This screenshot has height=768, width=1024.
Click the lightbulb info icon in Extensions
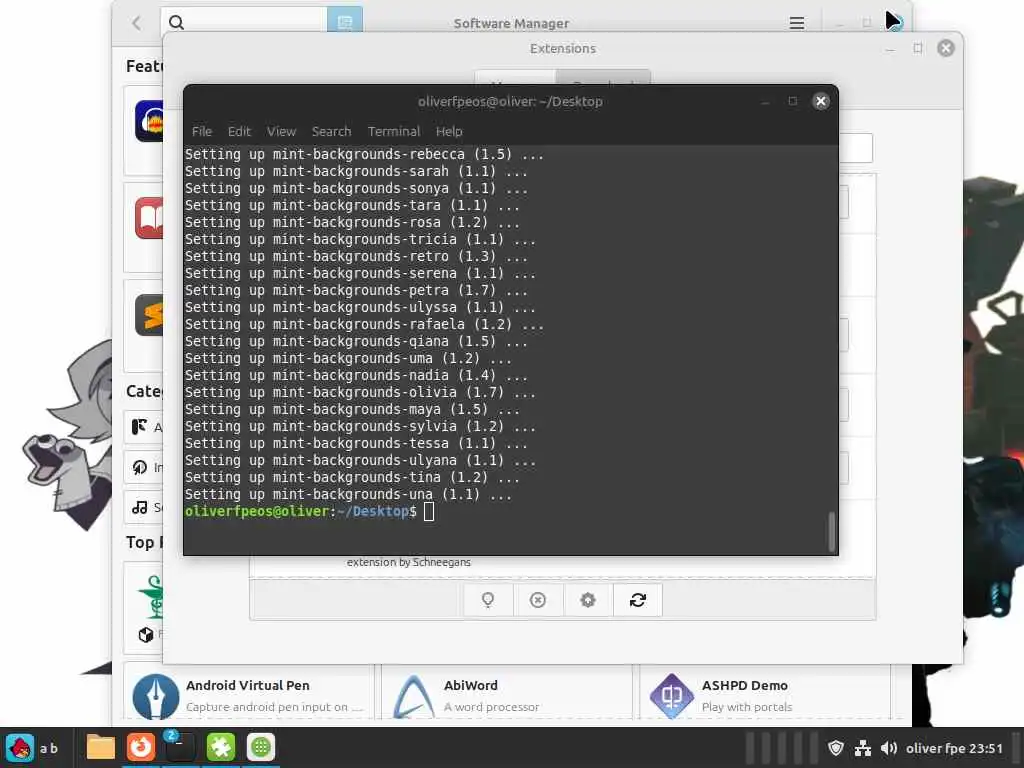pyautogui.click(x=488, y=600)
